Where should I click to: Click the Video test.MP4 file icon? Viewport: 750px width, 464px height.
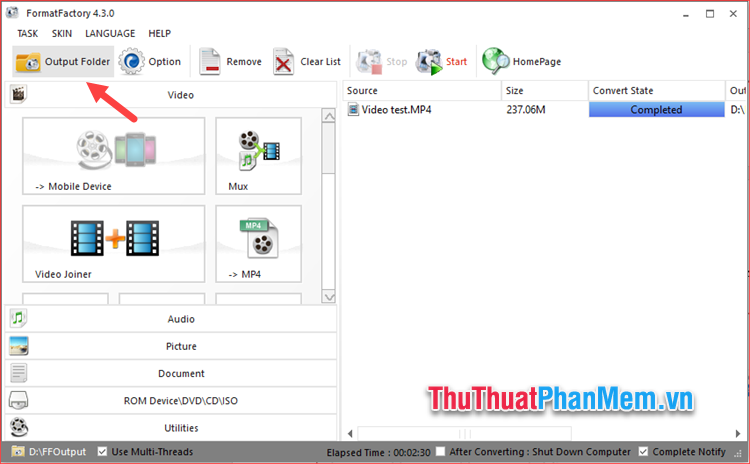pos(353,110)
